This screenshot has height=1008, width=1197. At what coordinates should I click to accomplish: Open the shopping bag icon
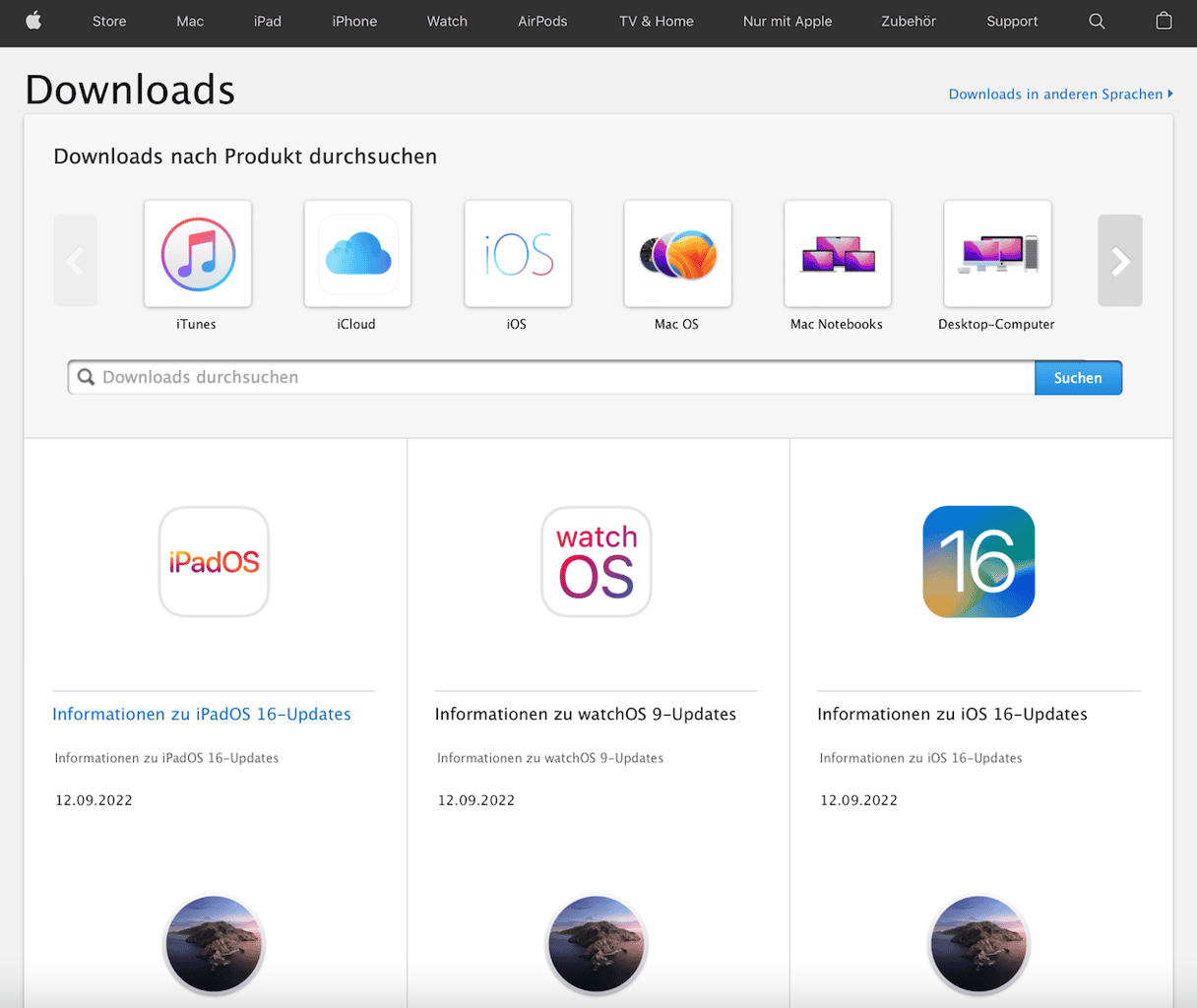(1164, 21)
